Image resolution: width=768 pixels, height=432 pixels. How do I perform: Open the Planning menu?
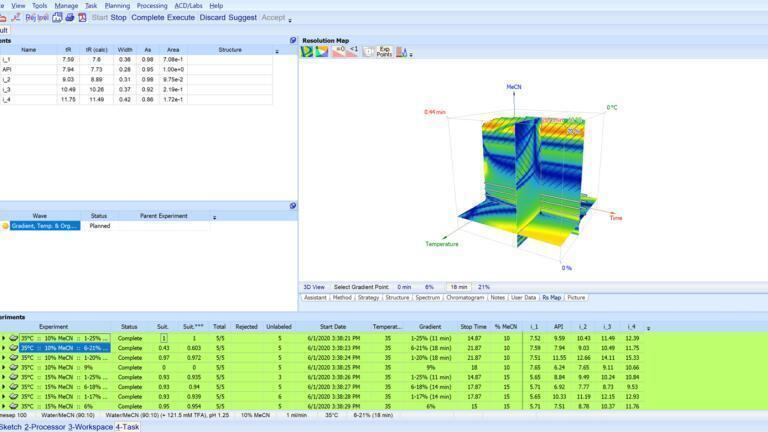[x=118, y=5]
